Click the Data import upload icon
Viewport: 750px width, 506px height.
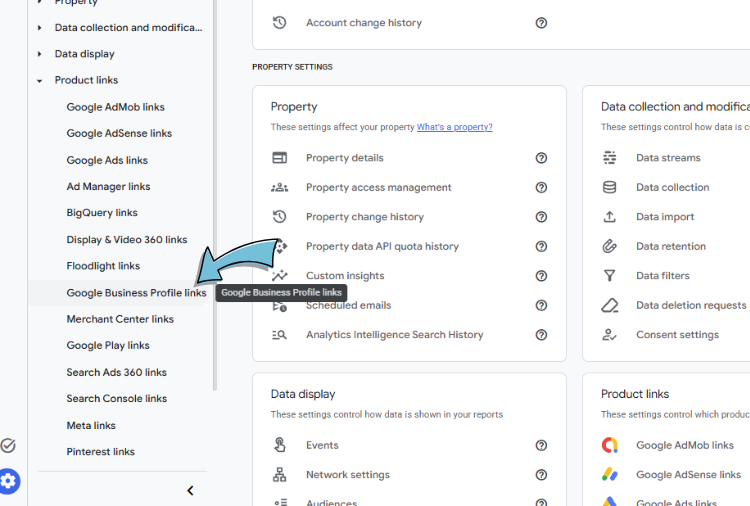(609, 217)
